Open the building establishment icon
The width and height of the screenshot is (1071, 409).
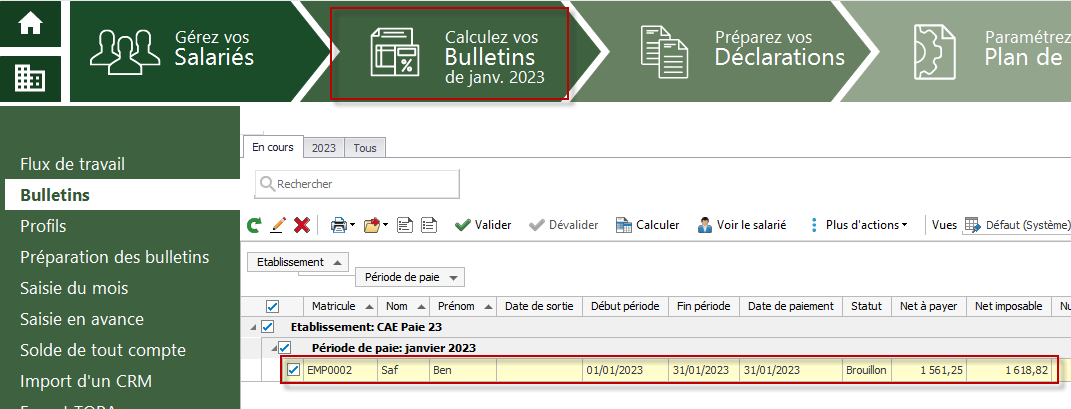pos(30,79)
